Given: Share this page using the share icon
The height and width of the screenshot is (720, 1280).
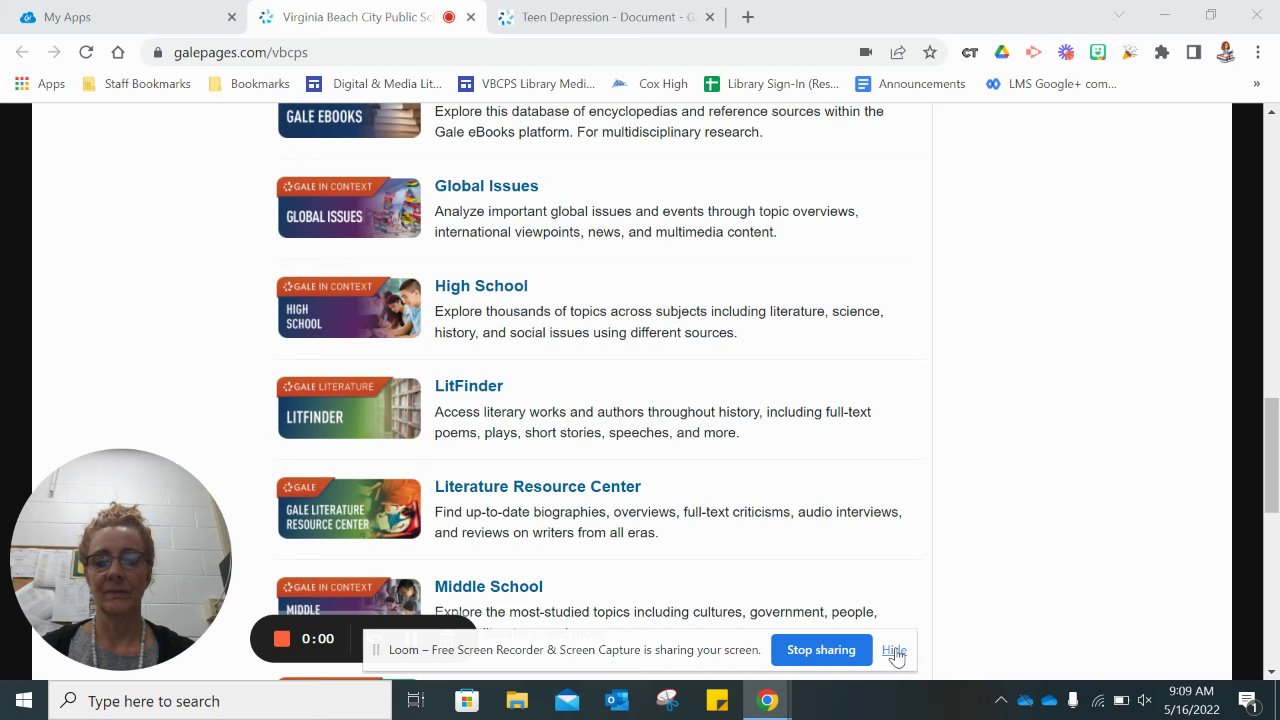Looking at the screenshot, I should pos(898,52).
